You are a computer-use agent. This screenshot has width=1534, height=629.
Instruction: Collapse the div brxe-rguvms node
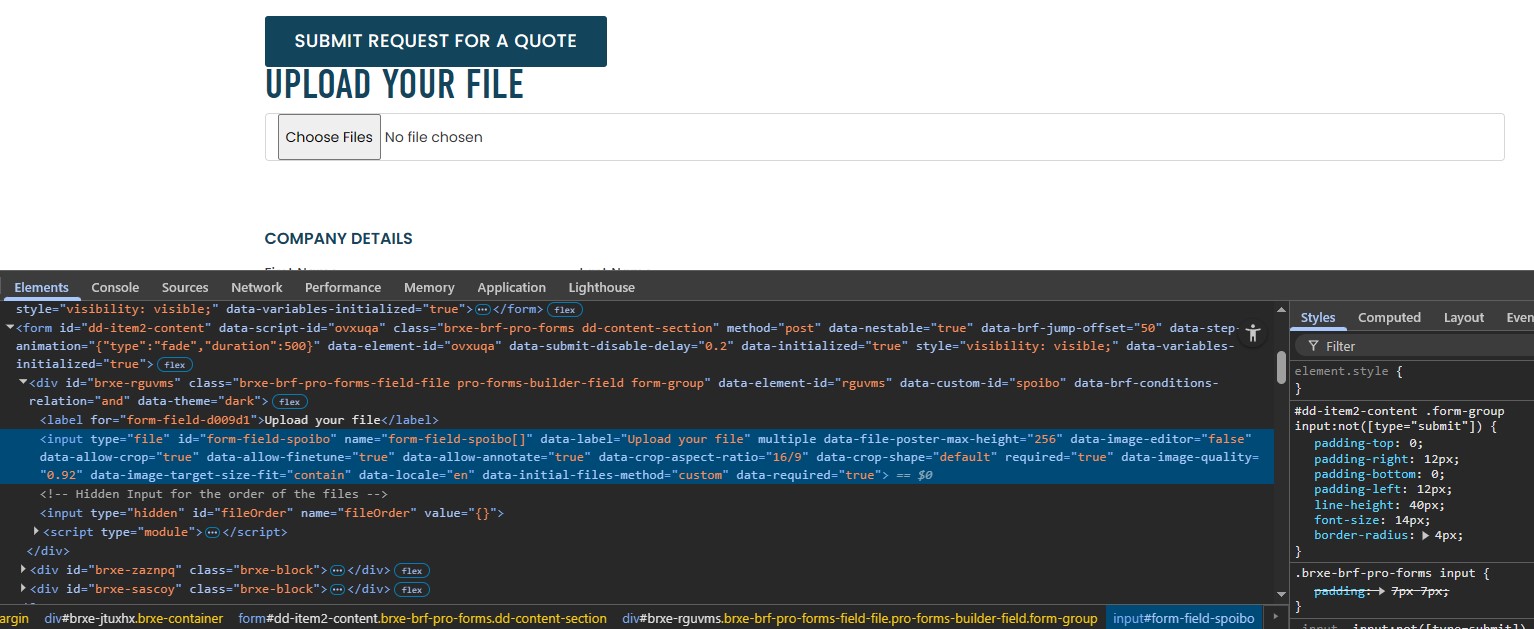coord(23,382)
